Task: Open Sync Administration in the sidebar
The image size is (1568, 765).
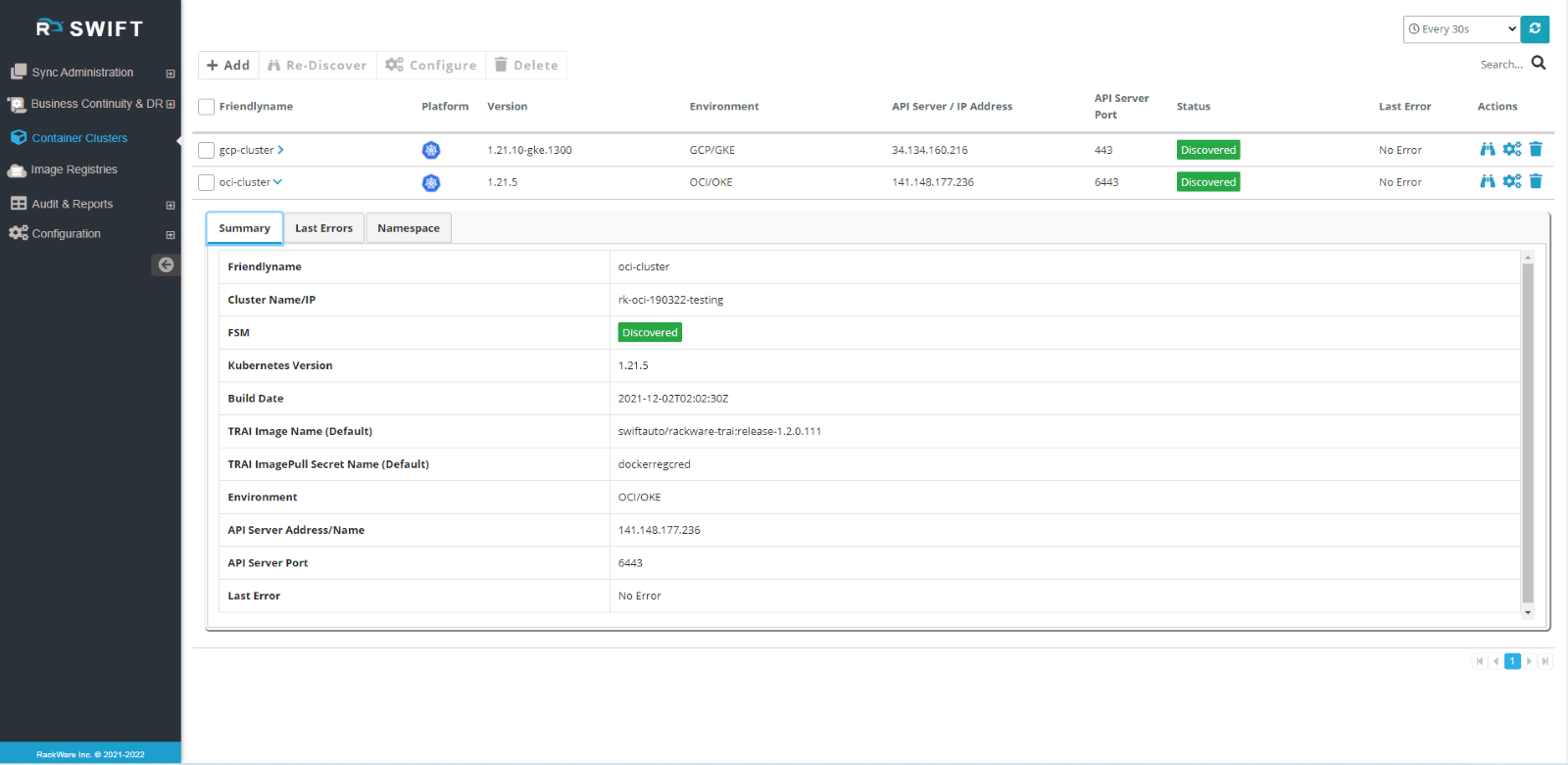Action: [82, 72]
